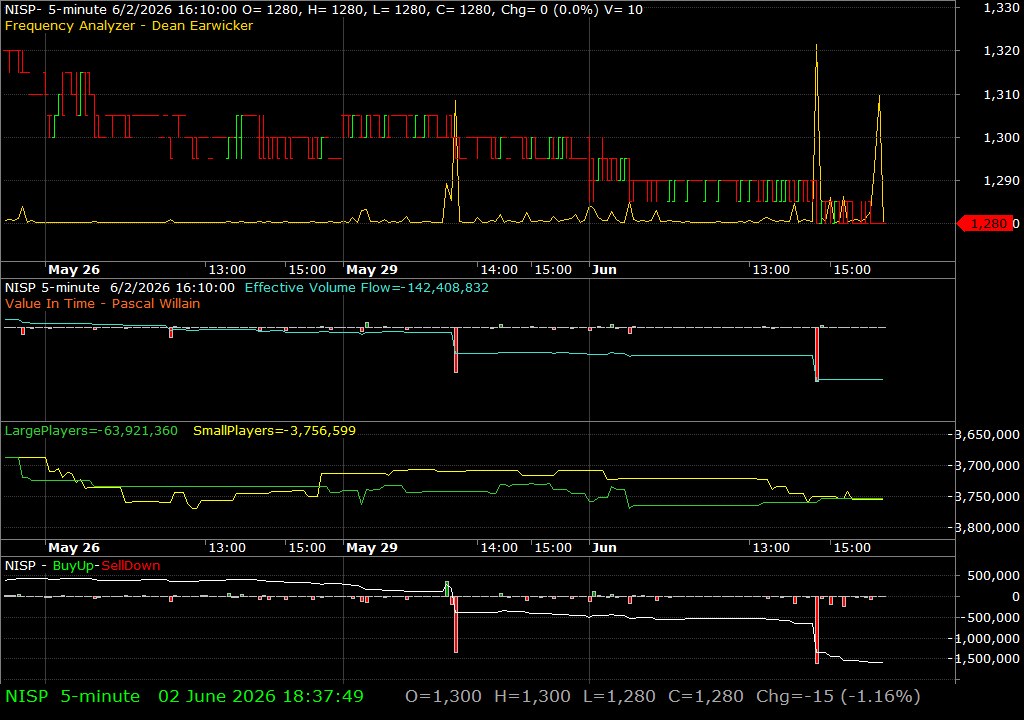Click the C=1,280 status bar value
The height and width of the screenshot is (720, 1024).
(705, 696)
